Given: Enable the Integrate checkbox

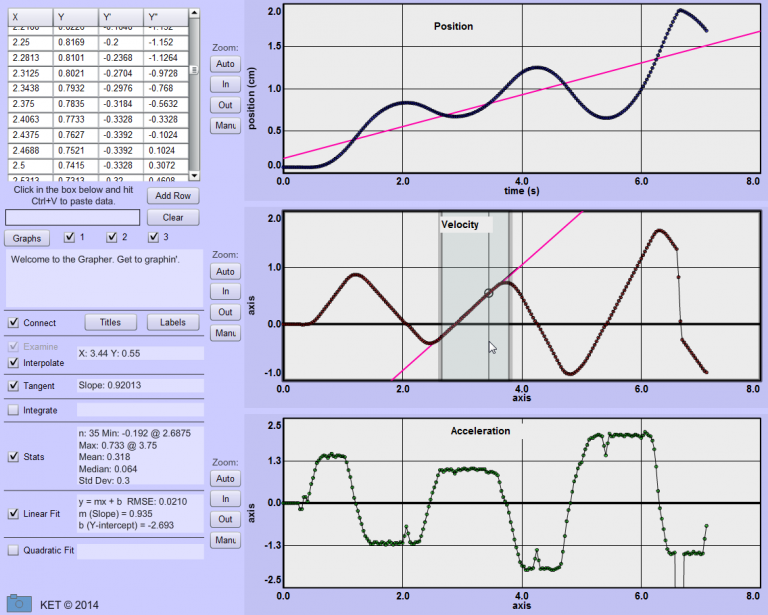Looking at the screenshot, I should point(13,410).
